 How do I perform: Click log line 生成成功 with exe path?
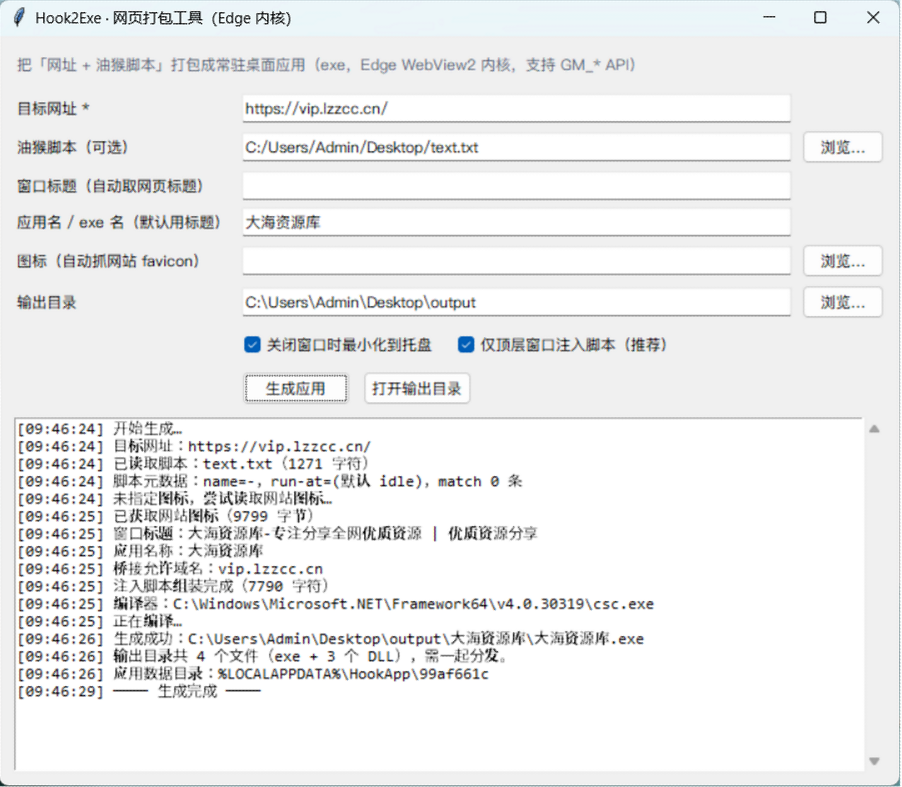tap(331, 639)
